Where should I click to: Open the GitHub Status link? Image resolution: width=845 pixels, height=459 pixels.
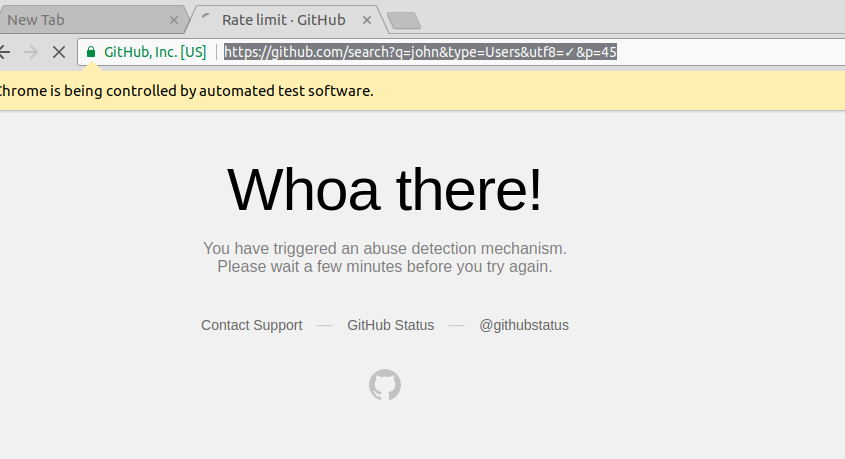tap(391, 325)
